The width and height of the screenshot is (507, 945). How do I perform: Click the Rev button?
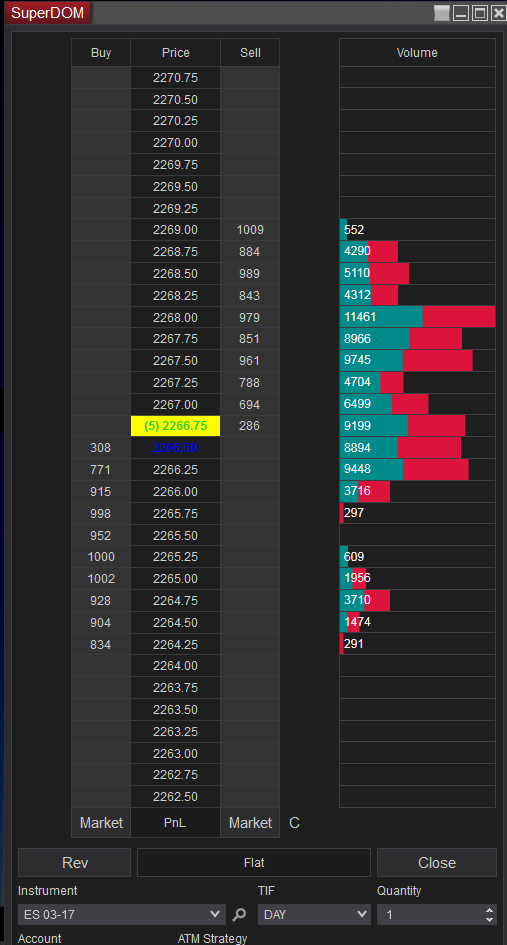pos(75,862)
